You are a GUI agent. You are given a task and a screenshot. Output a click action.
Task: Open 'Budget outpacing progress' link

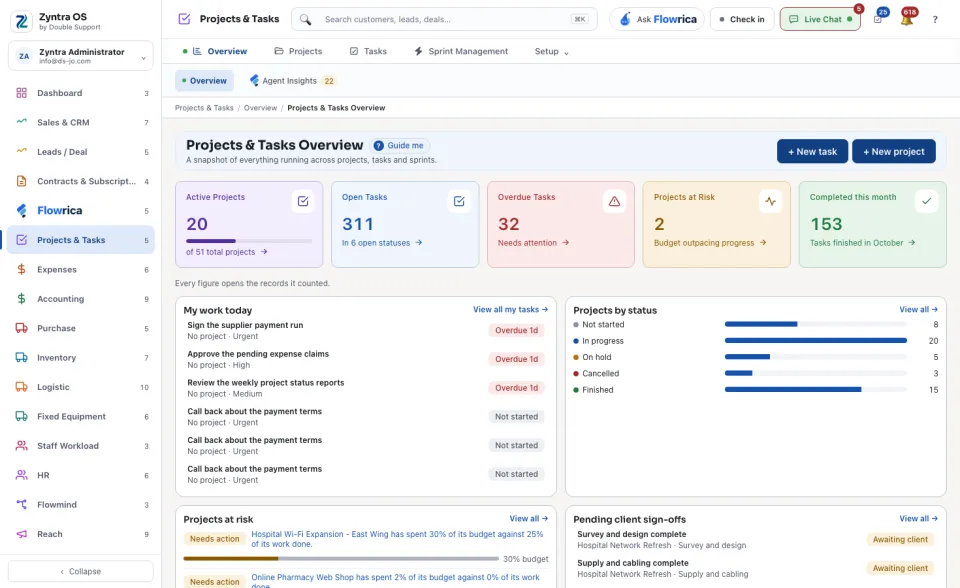point(710,243)
